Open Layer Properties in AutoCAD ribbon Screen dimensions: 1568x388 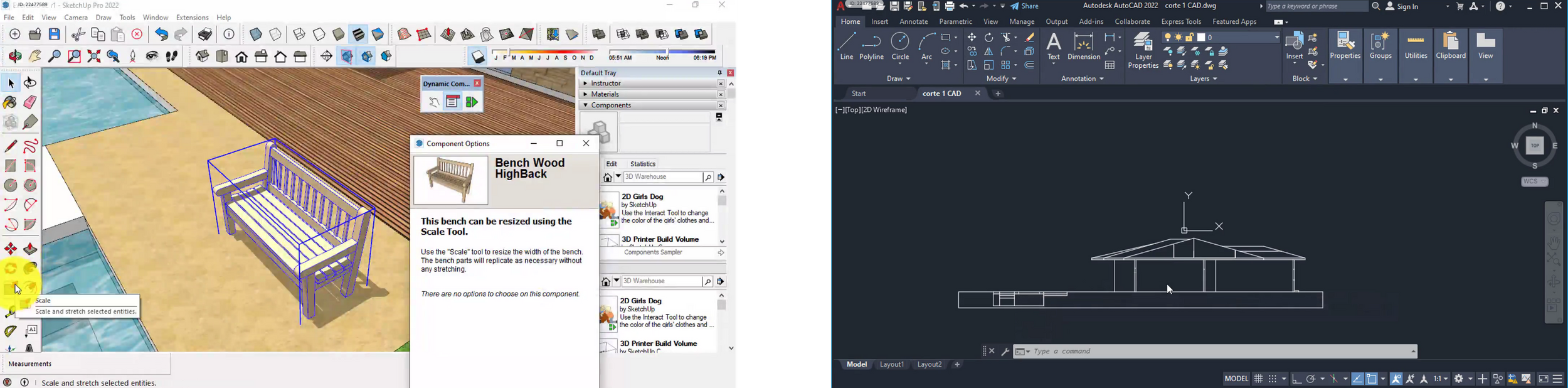click(x=1143, y=50)
